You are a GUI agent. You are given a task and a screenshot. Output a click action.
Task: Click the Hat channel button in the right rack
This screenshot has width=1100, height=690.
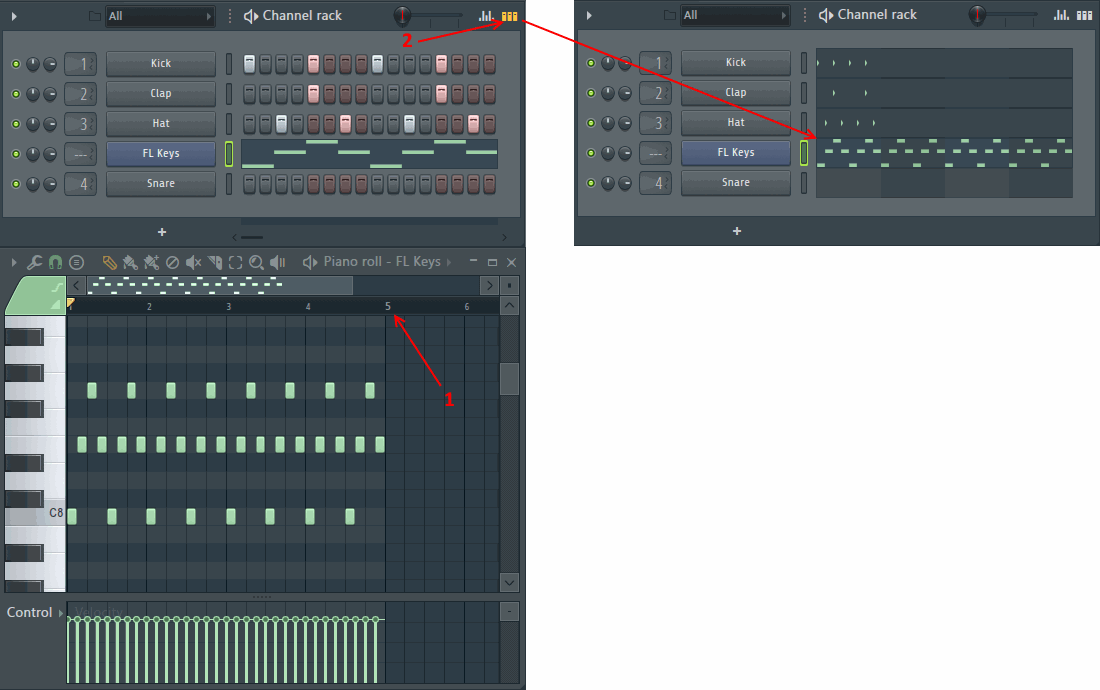[735, 123]
